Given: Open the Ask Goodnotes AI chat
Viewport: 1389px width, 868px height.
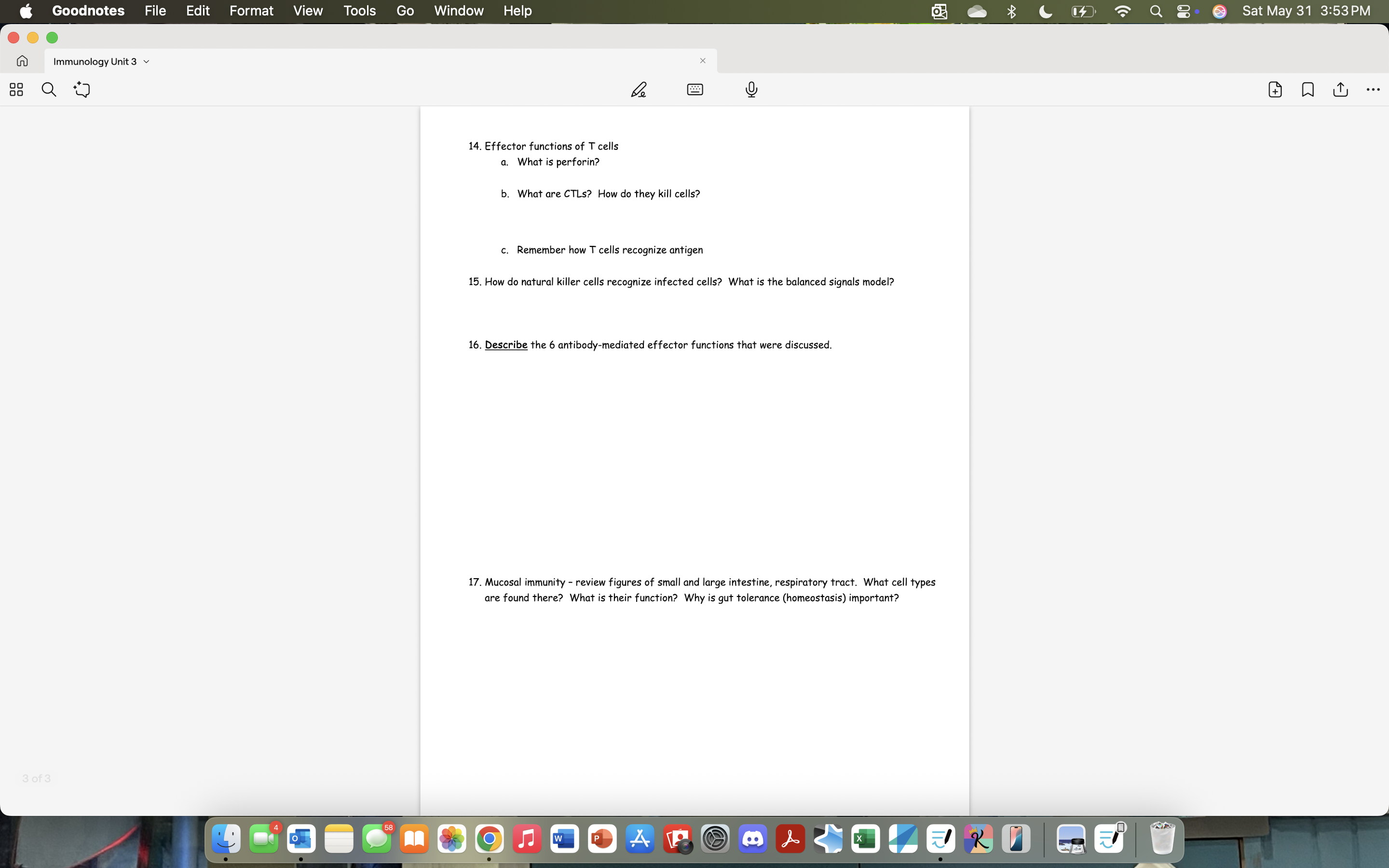Looking at the screenshot, I should pos(82,90).
